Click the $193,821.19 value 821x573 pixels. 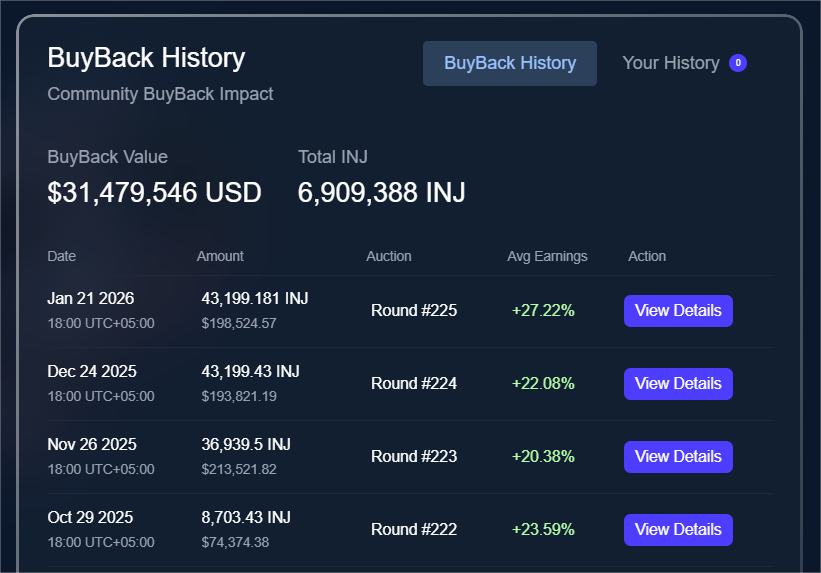point(239,396)
